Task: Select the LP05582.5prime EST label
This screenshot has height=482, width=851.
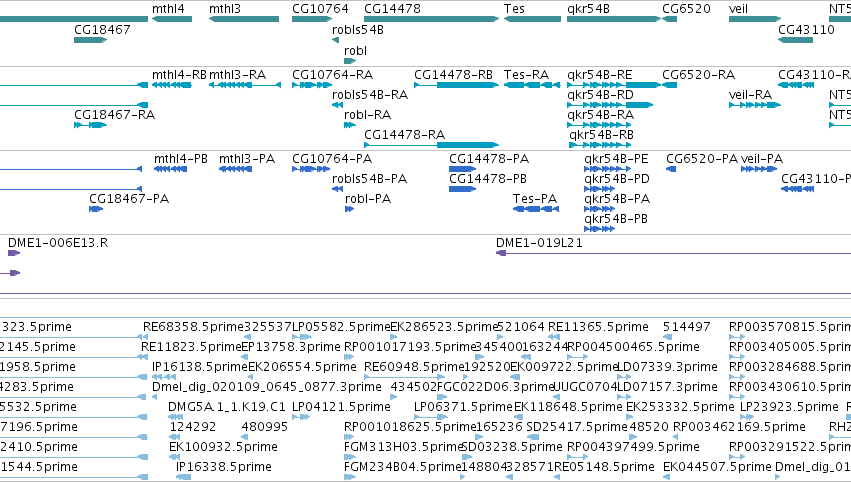Action: point(341,327)
